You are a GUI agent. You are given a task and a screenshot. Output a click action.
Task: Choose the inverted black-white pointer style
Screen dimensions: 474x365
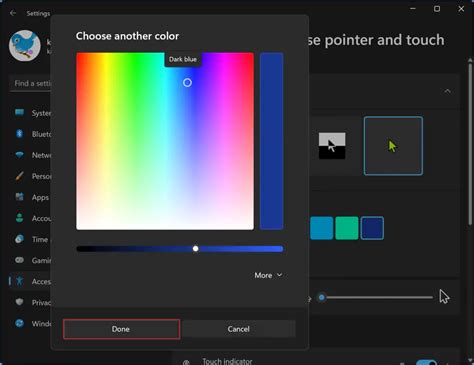point(332,146)
